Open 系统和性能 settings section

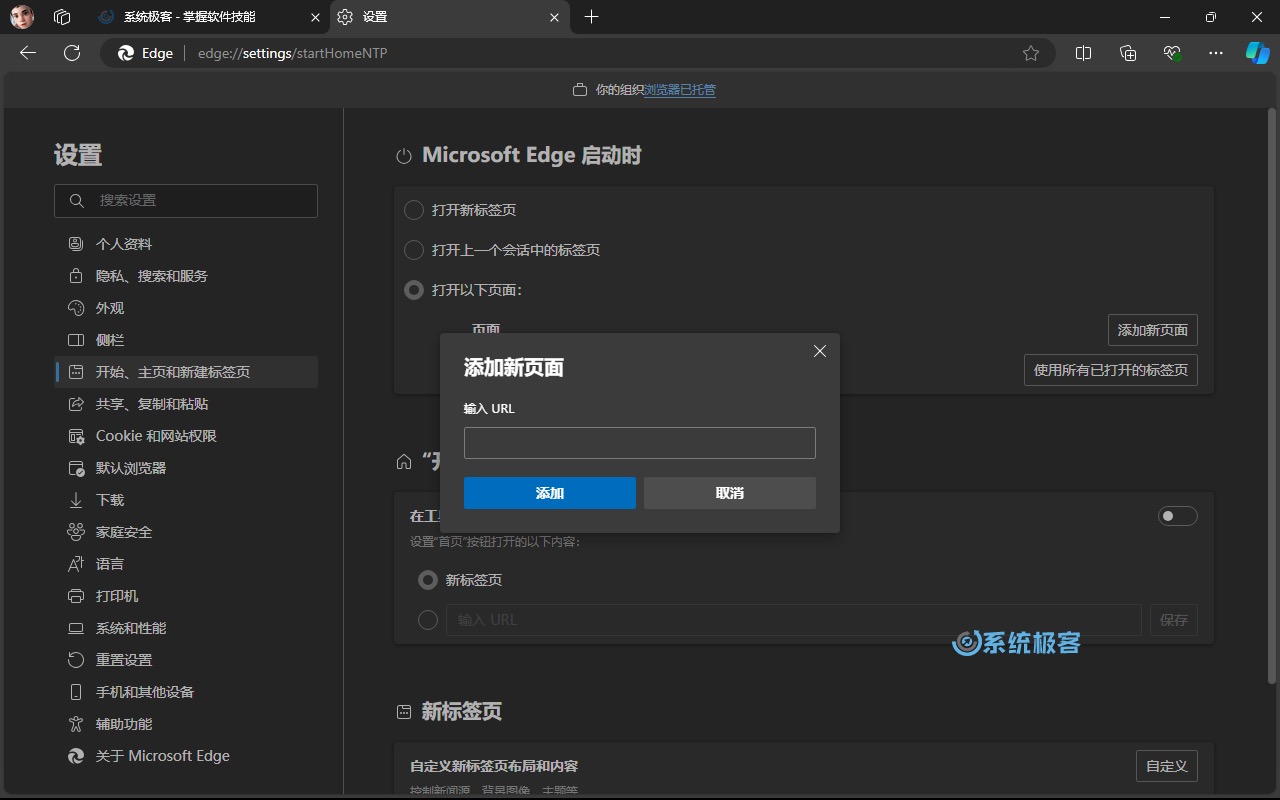pyautogui.click(x=186, y=628)
